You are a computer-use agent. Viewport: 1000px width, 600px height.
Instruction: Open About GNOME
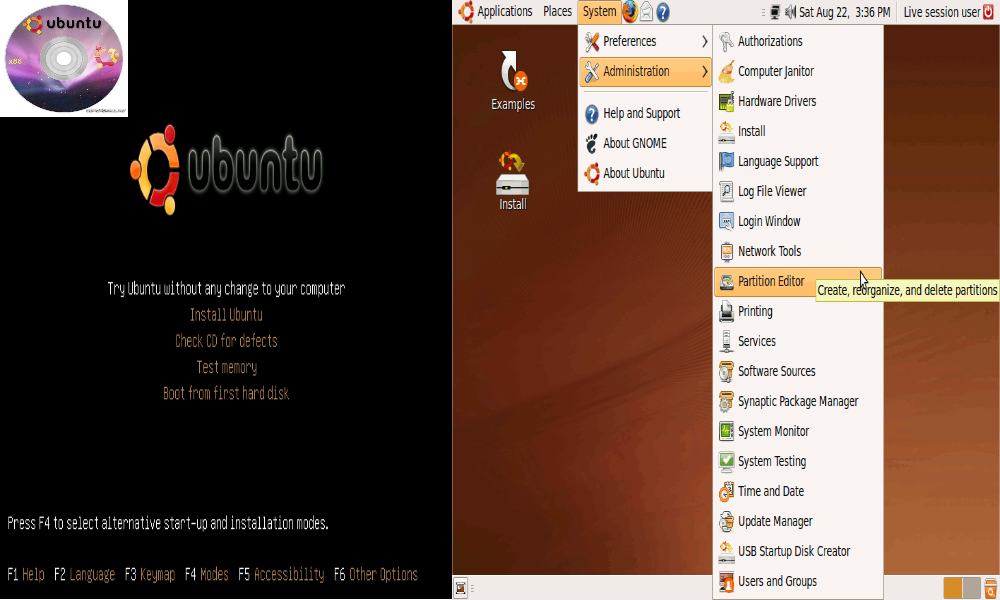click(645, 143)
